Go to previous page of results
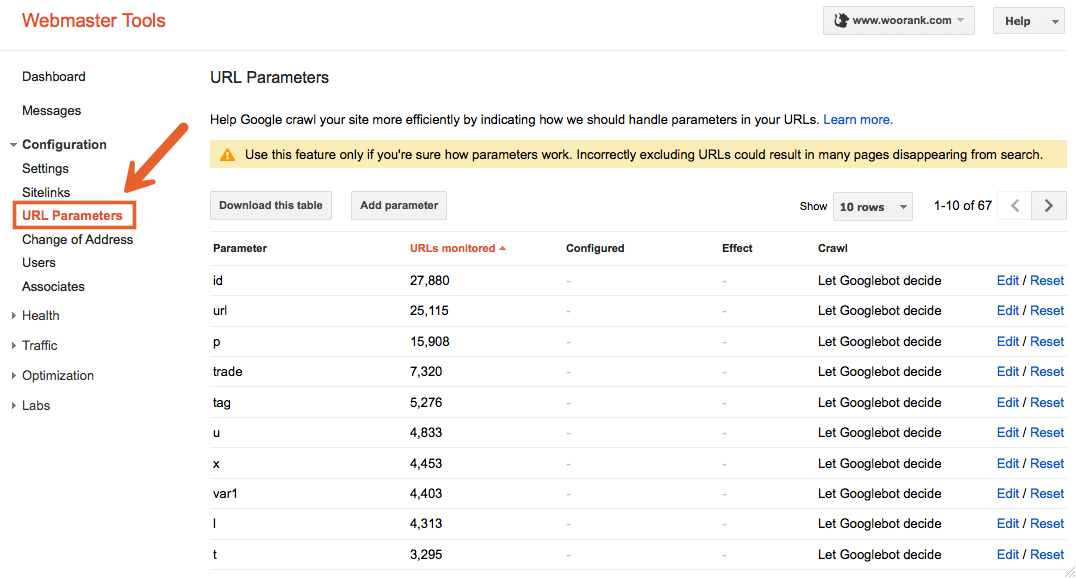The height and width of the screenshot is (578, 1076). tap(1014, 205)
